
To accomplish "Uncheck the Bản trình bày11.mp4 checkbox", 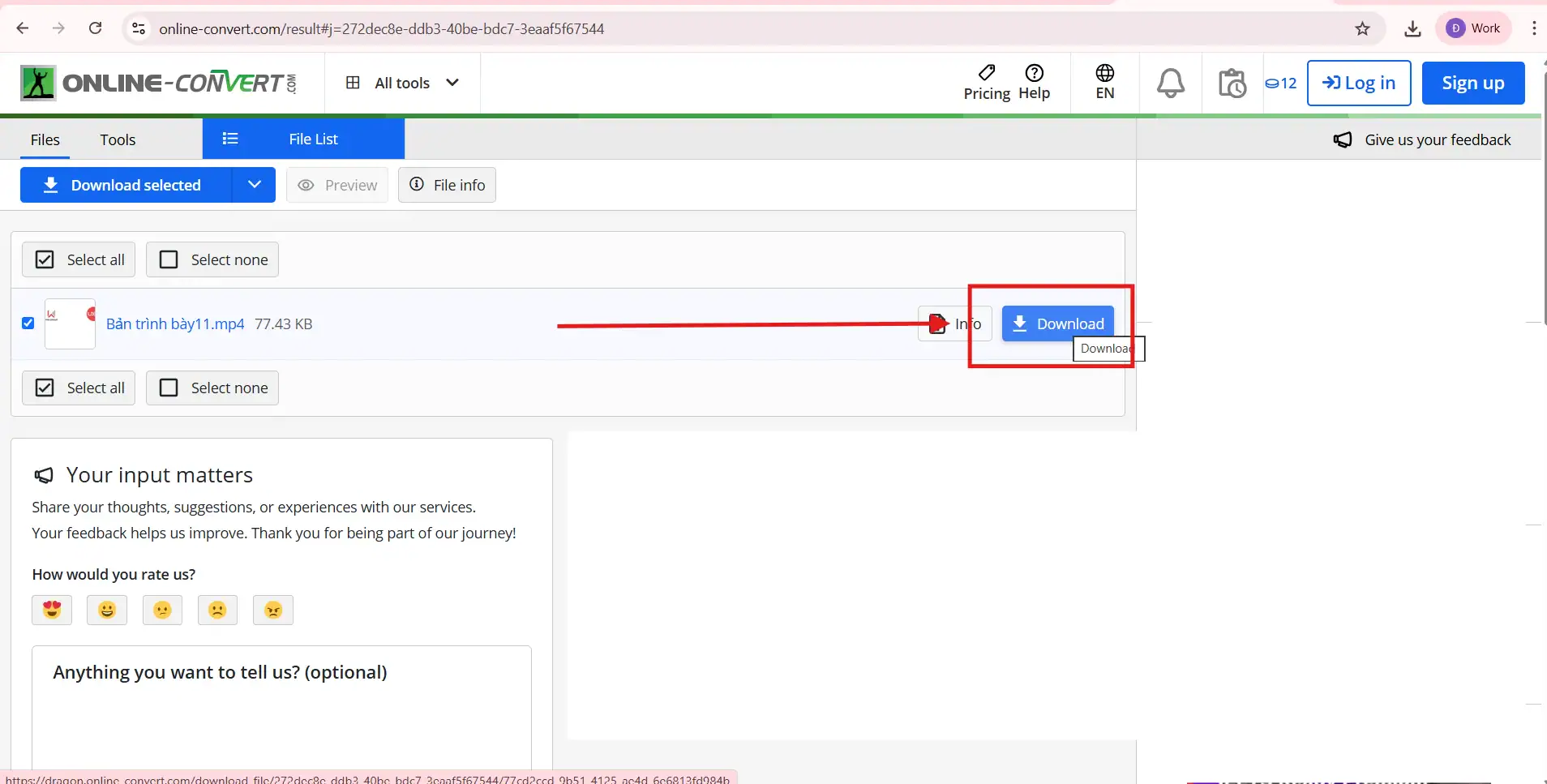I will (x=28, y=323).
